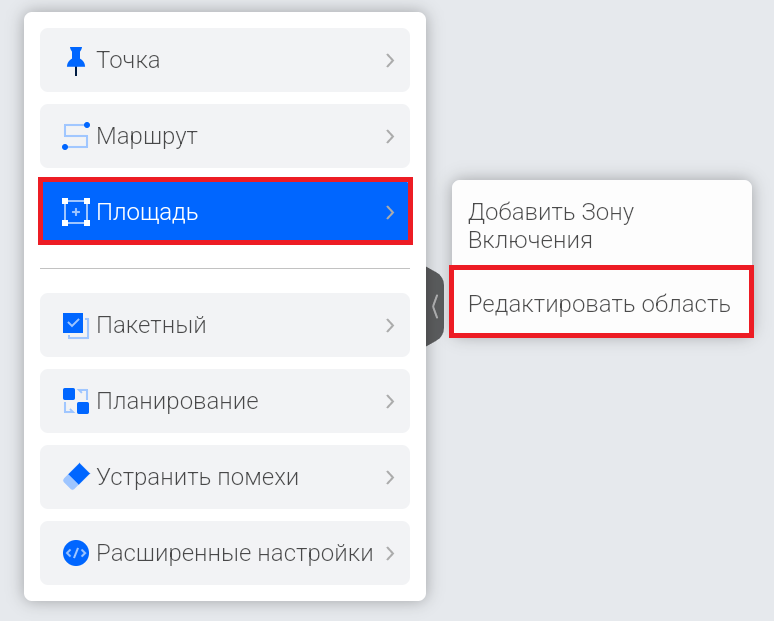Click the Пакетный checkbox-style icon
The height and width of the screenshot is (621, 774).
(x=76, y=325)
